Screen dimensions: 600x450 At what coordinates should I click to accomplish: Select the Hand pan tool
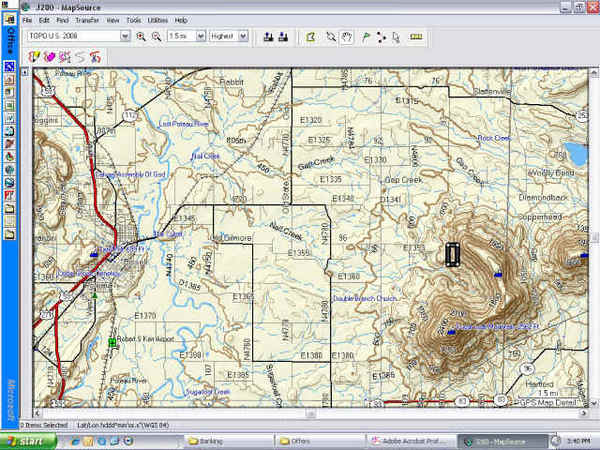[x=347, y=37]
